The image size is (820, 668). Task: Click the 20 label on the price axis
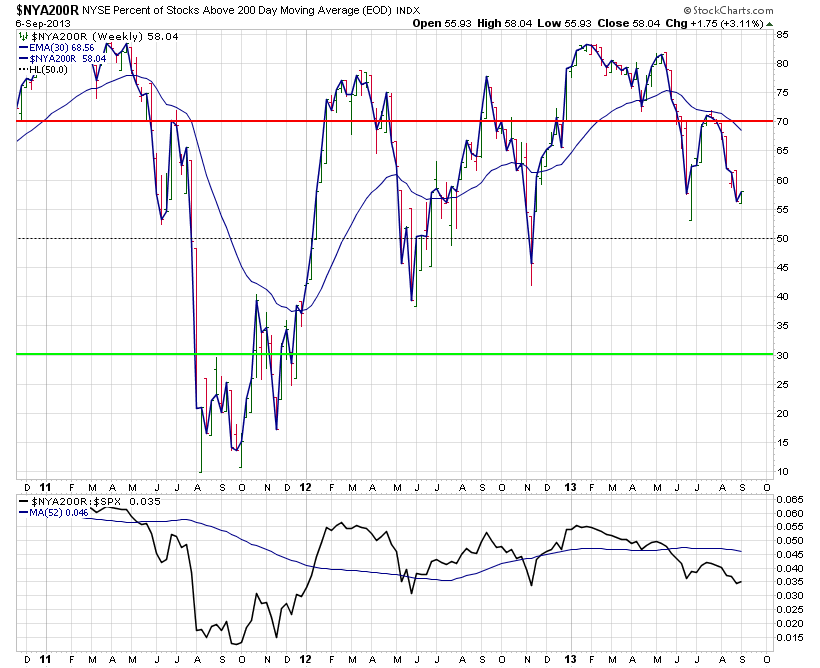[x=782, y=413]
